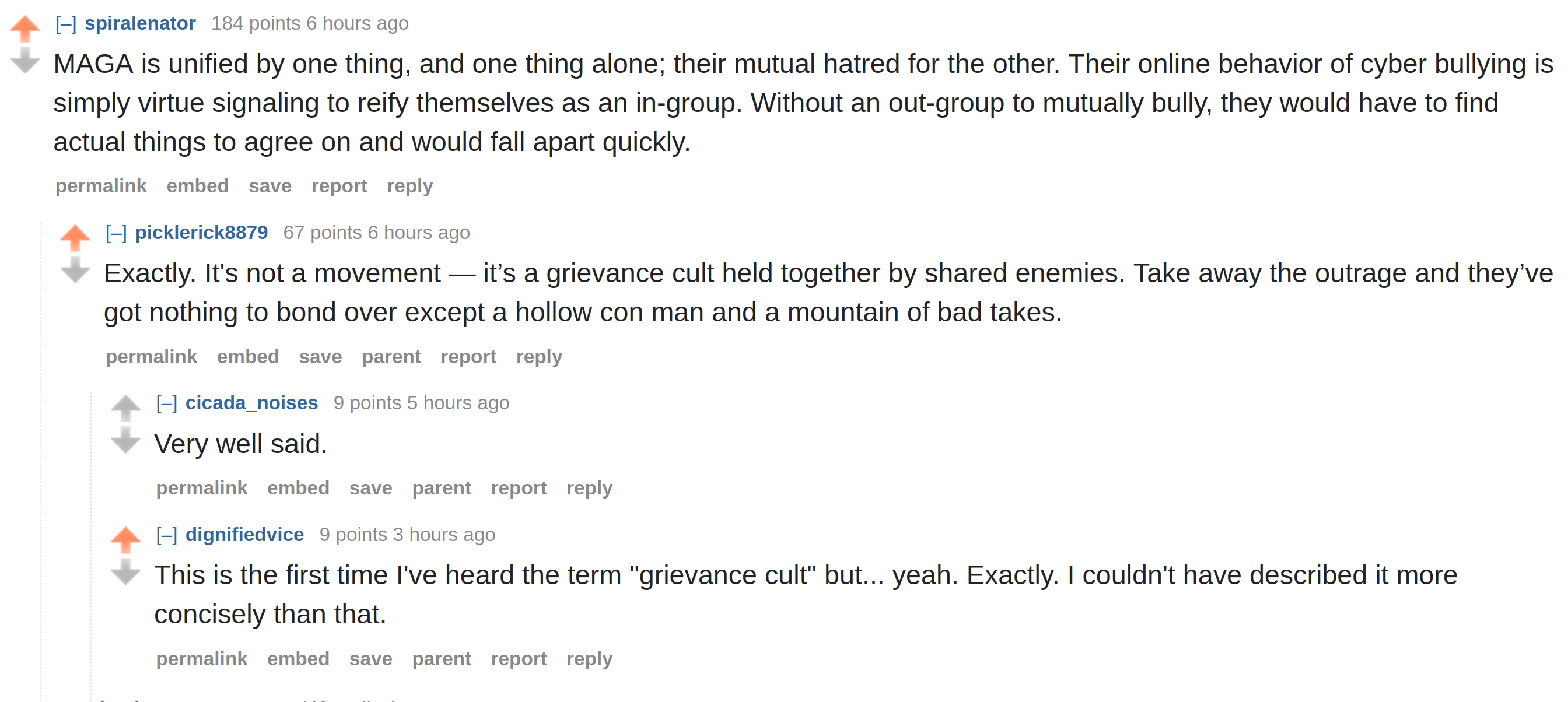Upvote cicada_noises' comment

click(126, 408)
